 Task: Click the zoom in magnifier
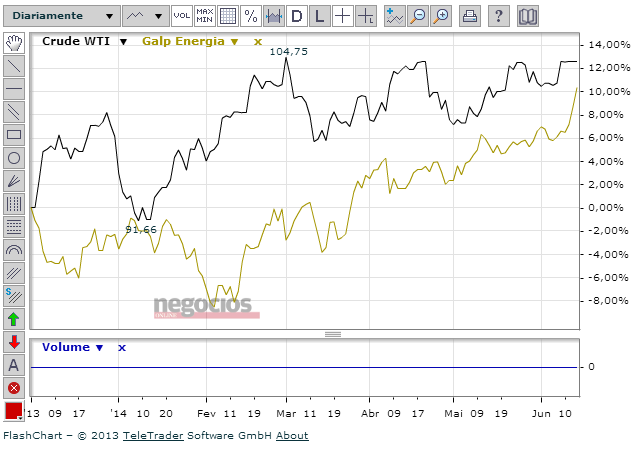coord(441,16)
